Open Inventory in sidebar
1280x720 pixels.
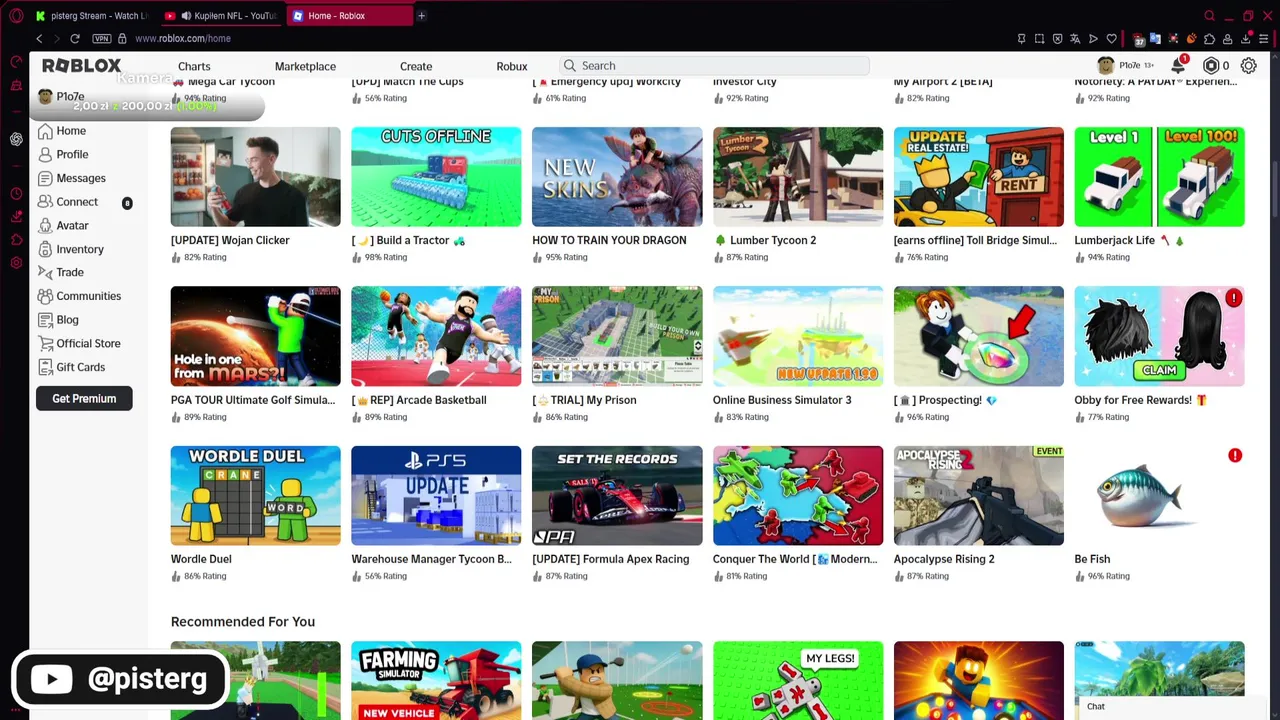pos(70,249)
